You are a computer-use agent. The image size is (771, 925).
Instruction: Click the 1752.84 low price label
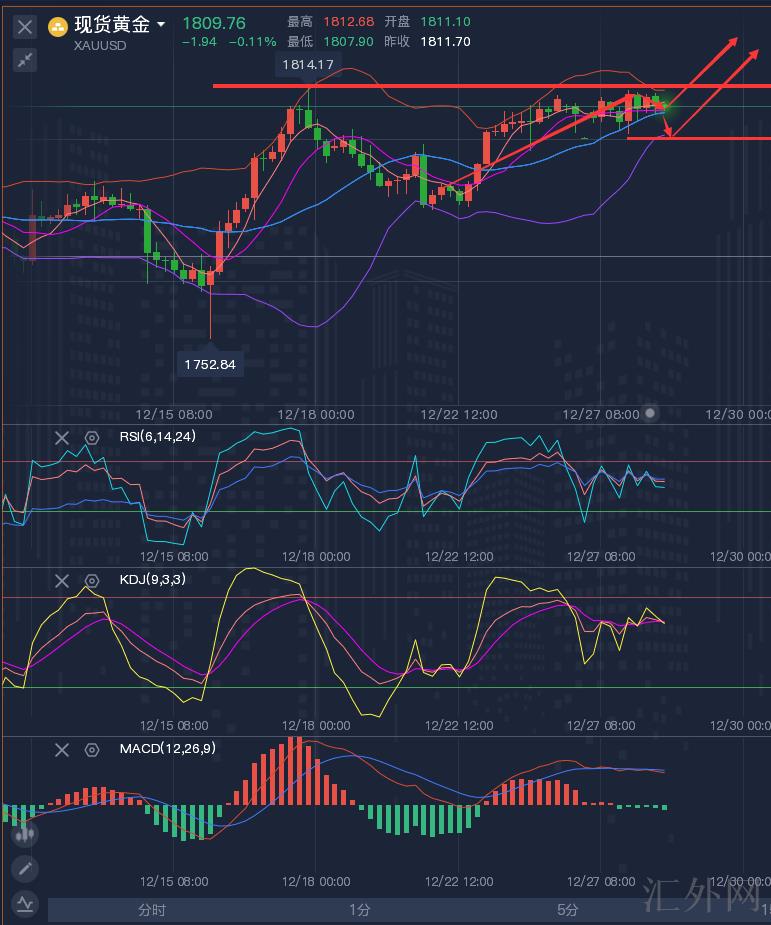coord(210,364)
